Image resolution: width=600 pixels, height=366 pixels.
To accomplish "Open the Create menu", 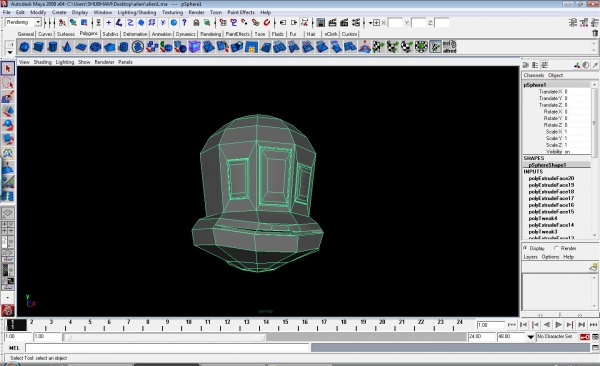I will (59, 12).
